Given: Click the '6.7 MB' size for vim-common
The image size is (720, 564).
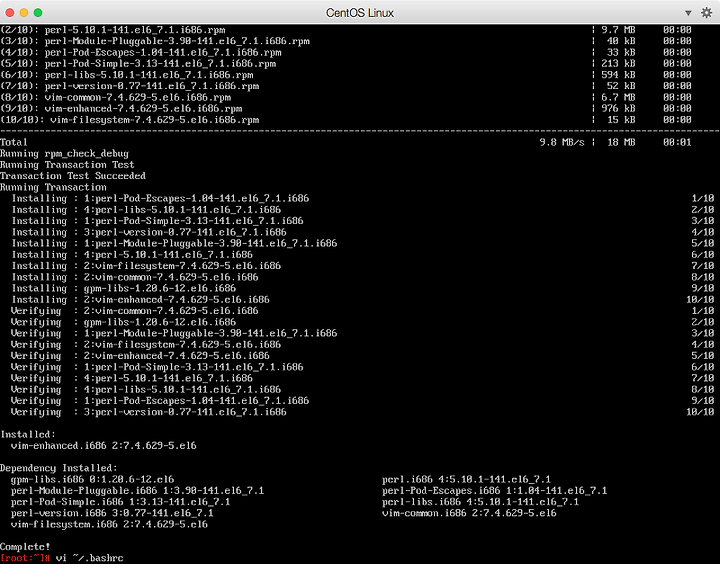Looking at the screenshot, I should click(618, 97).
